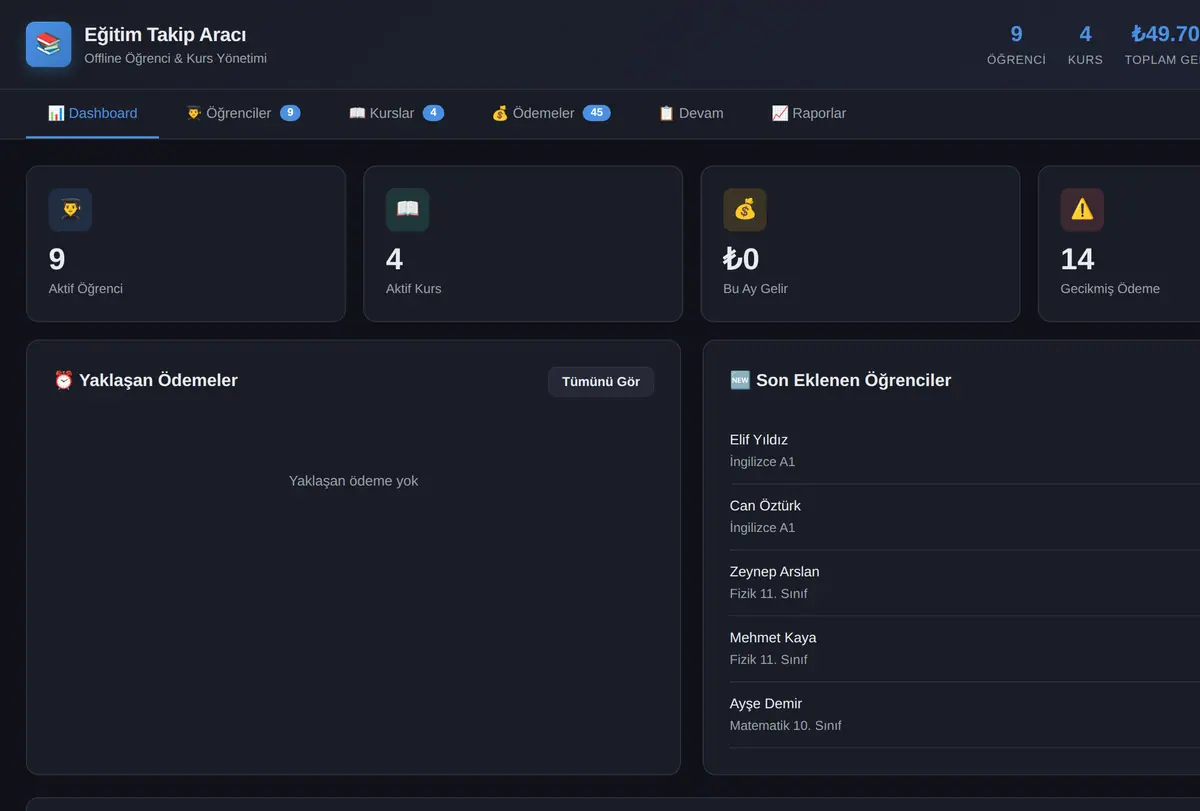Click the Matematik 10. Sınıf course text

(x=786, y=726)
